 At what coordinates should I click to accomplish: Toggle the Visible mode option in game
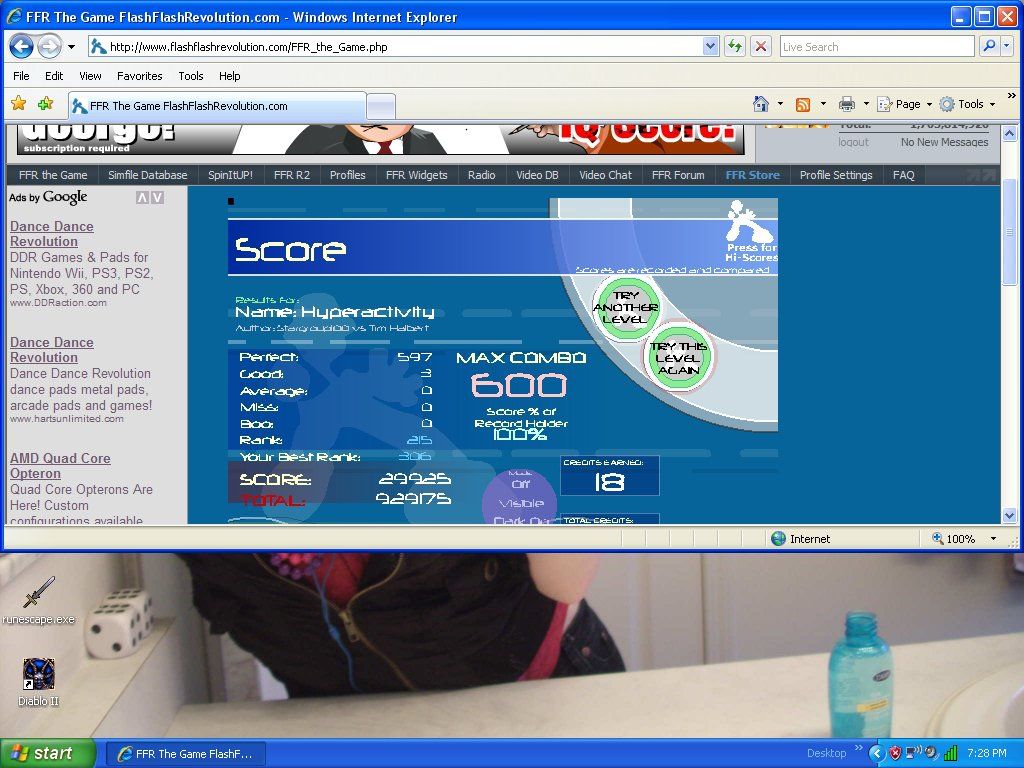coord(520,503)
